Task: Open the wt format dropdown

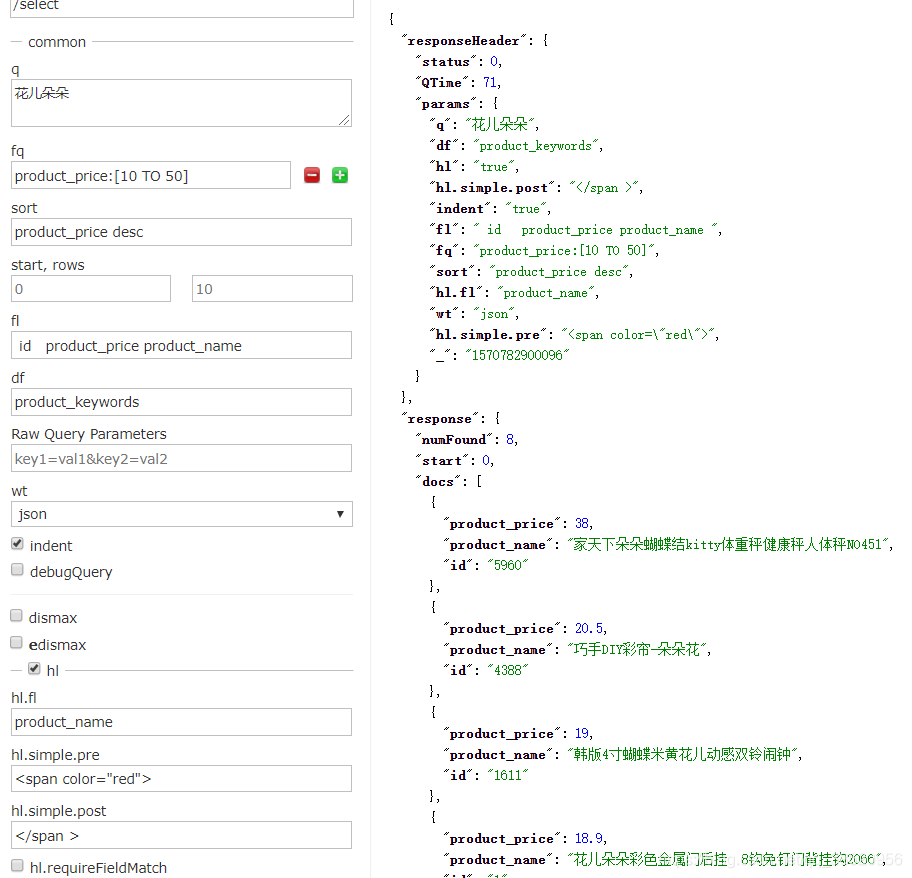Action: [181, 514]
